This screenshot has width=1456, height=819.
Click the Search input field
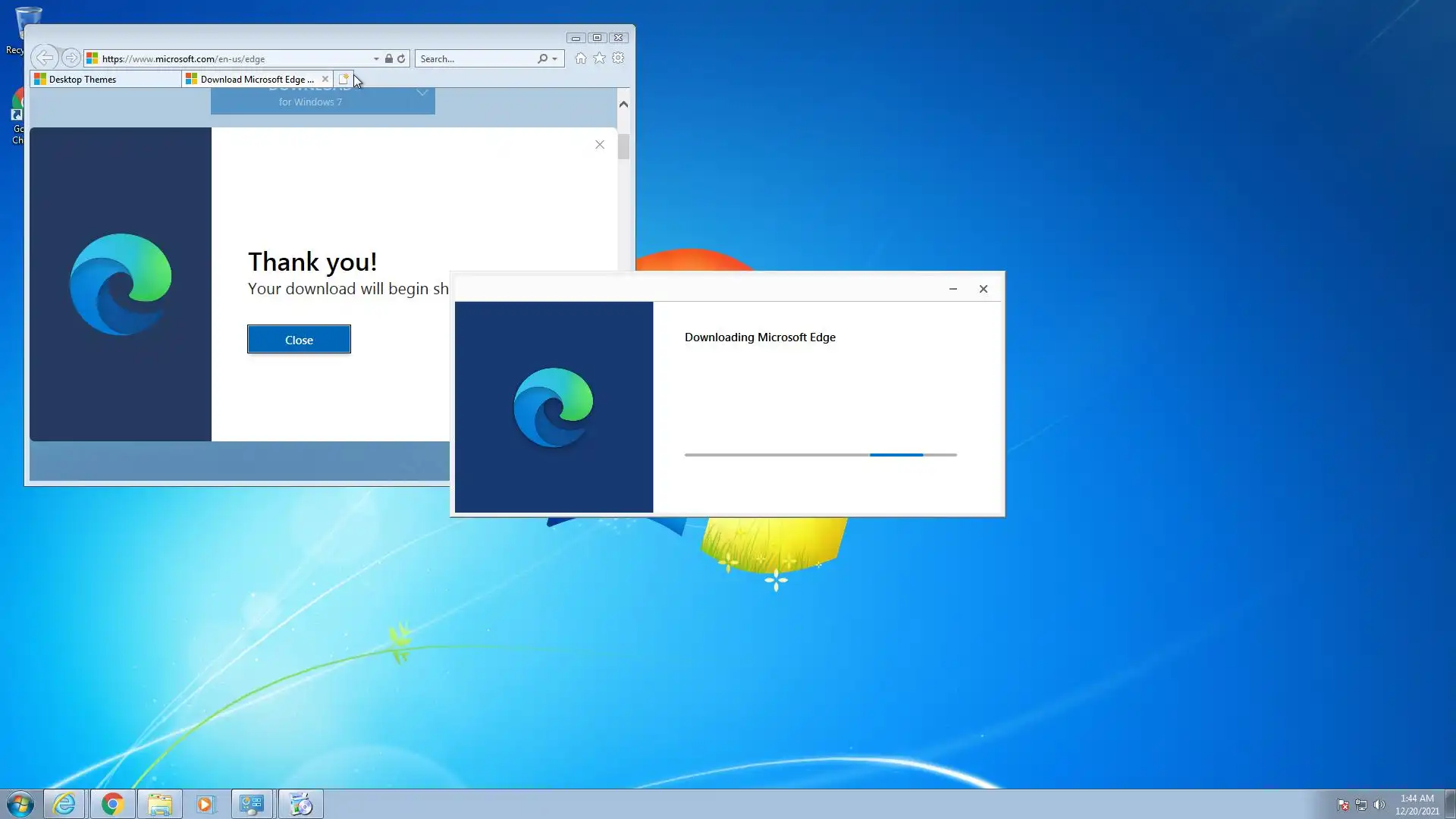[475, 58]
